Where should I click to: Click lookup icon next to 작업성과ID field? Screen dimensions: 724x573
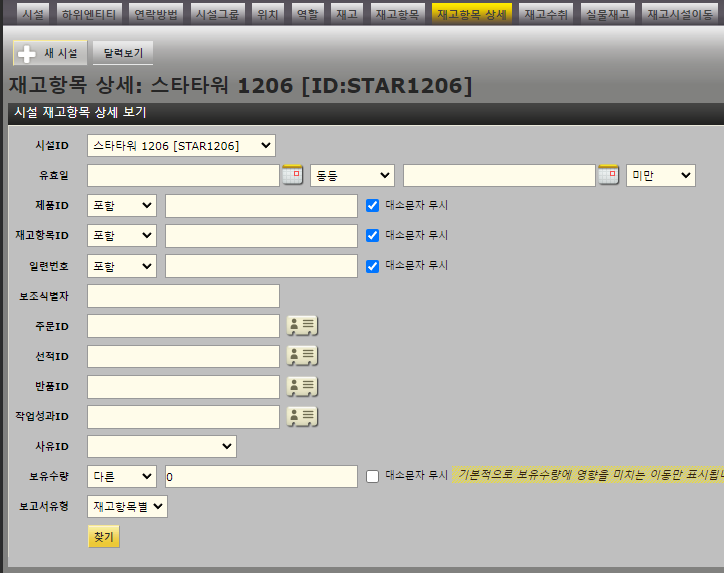tap(302, 416)
